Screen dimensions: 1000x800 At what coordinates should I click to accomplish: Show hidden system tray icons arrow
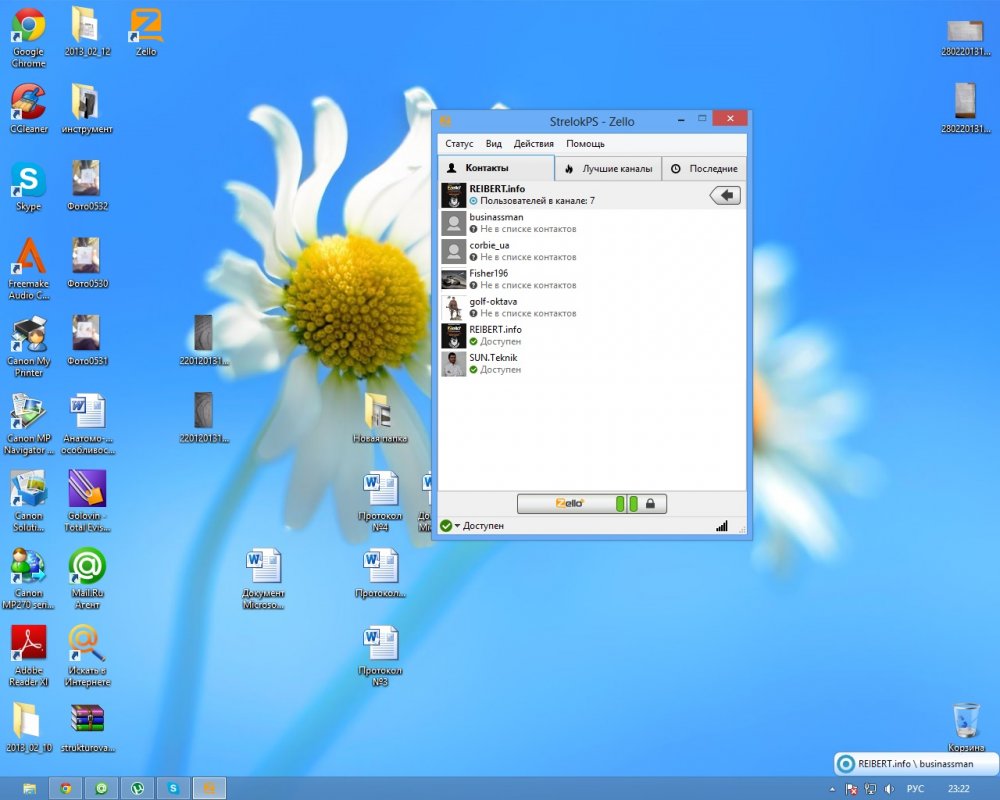[x=831, y=788]
